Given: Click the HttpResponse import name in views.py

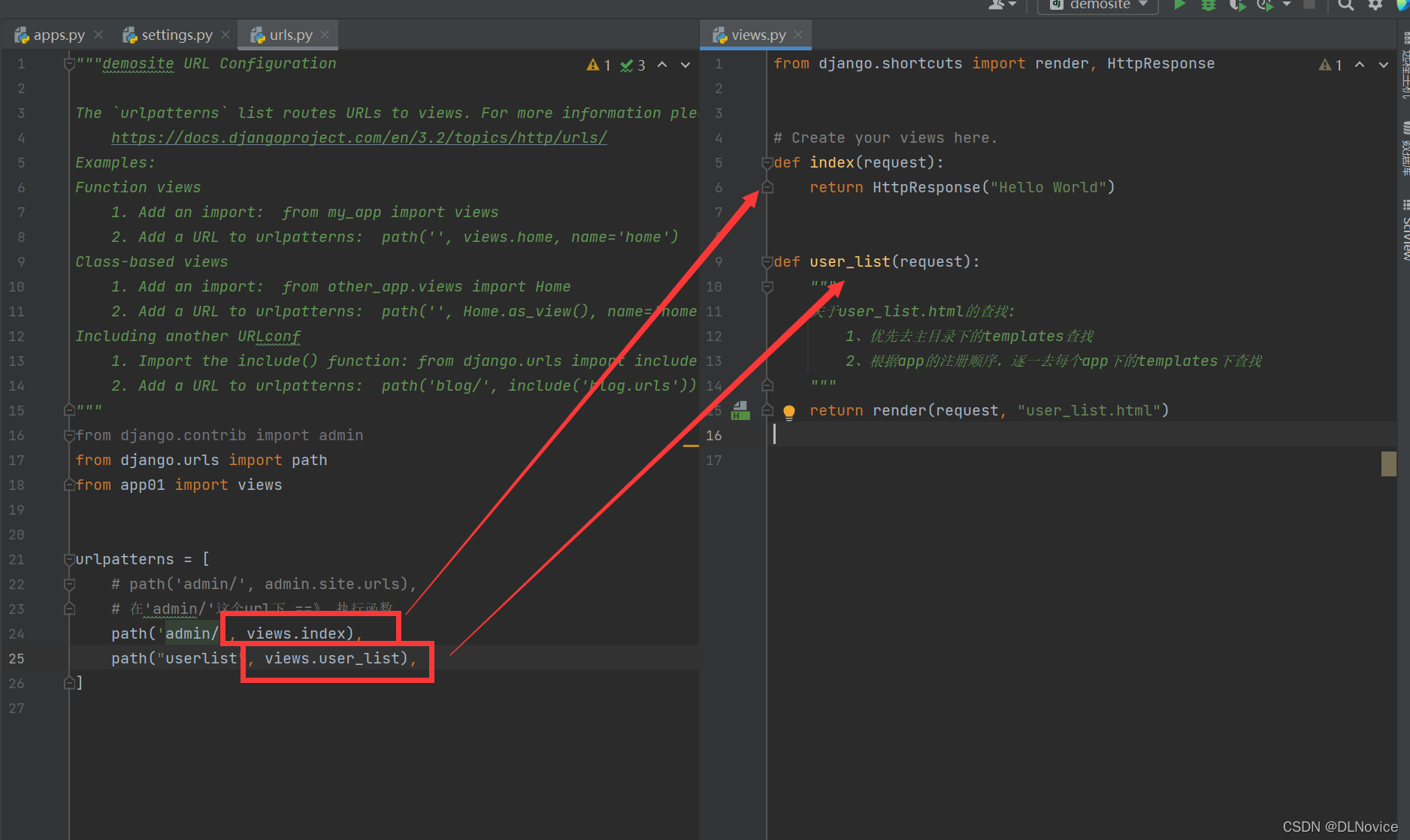Looking at the screenshot, I should click(x=1160, y=64).
